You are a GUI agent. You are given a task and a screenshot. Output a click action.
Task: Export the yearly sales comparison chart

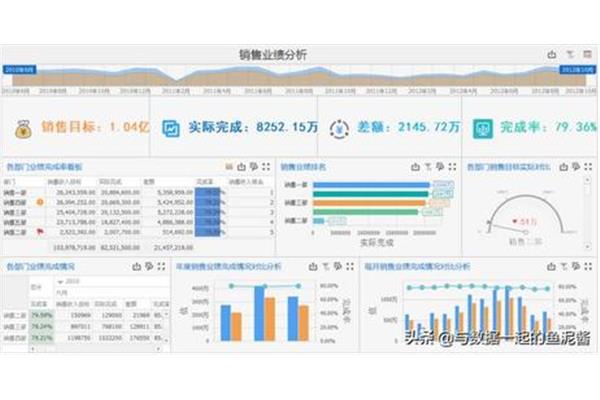(313, 266)
